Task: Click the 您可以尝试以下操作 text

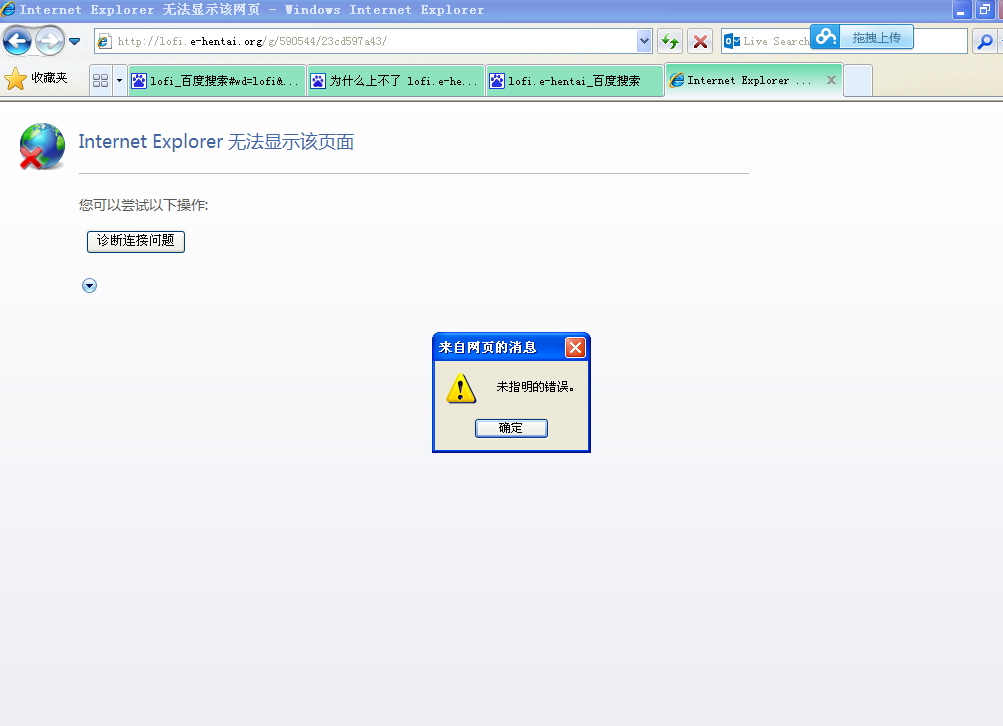Action: click(x=143, y=205)
